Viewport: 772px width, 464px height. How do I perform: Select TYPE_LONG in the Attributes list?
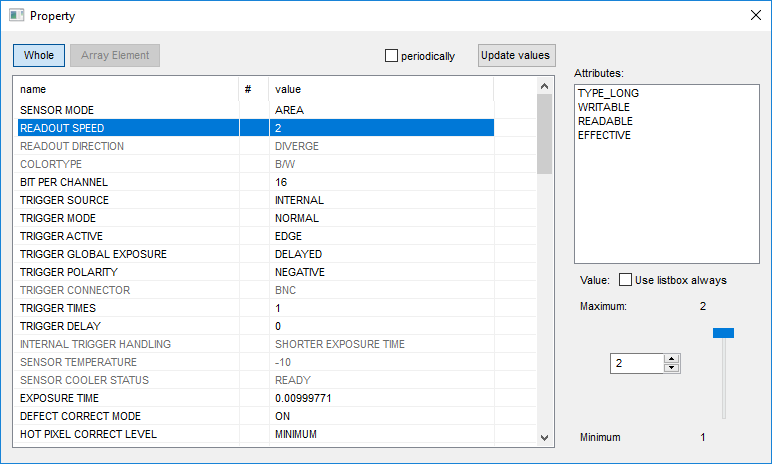click(608, 93)
